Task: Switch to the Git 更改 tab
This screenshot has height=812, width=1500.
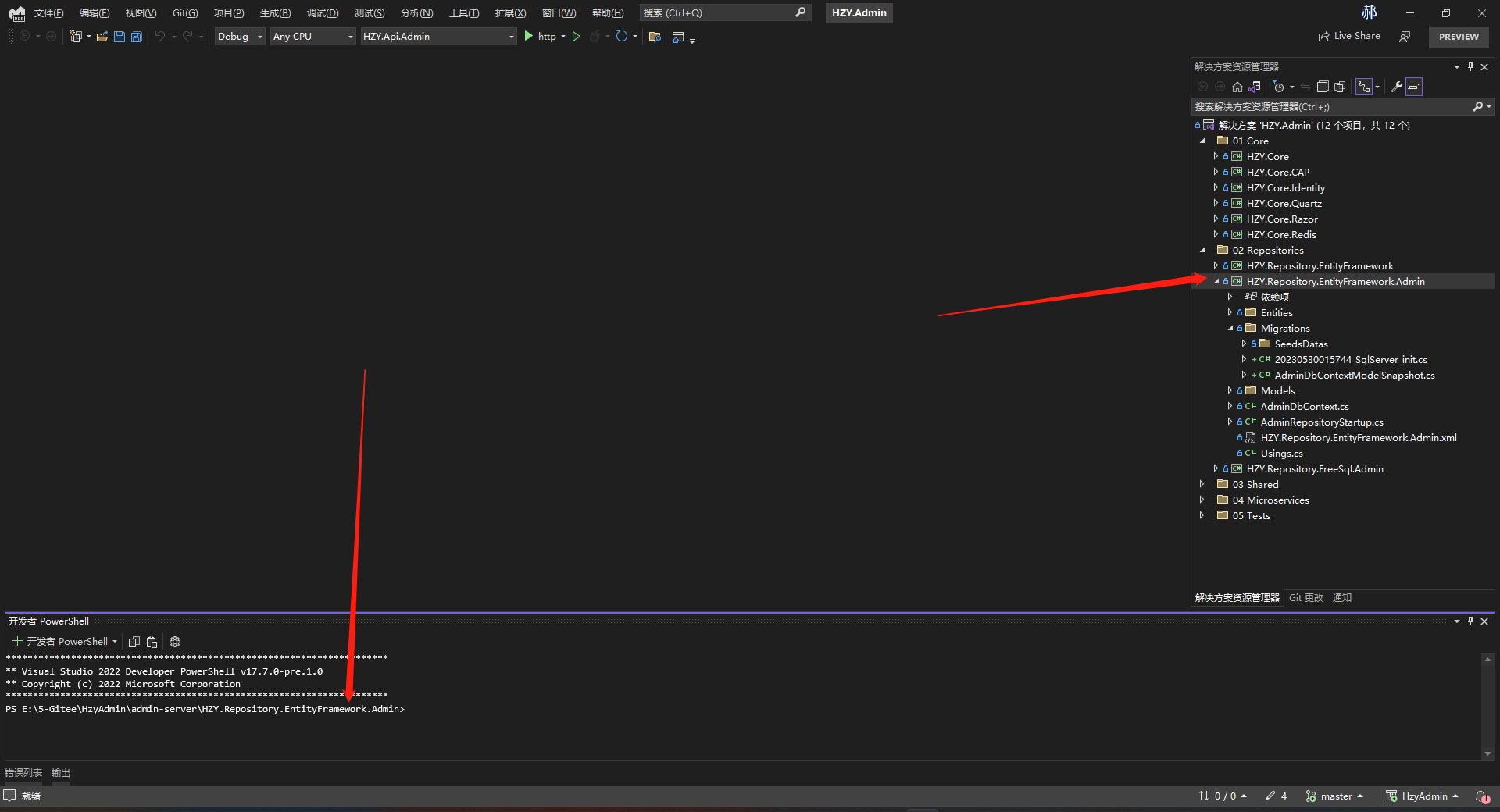Action: (x=1305, y=598)
